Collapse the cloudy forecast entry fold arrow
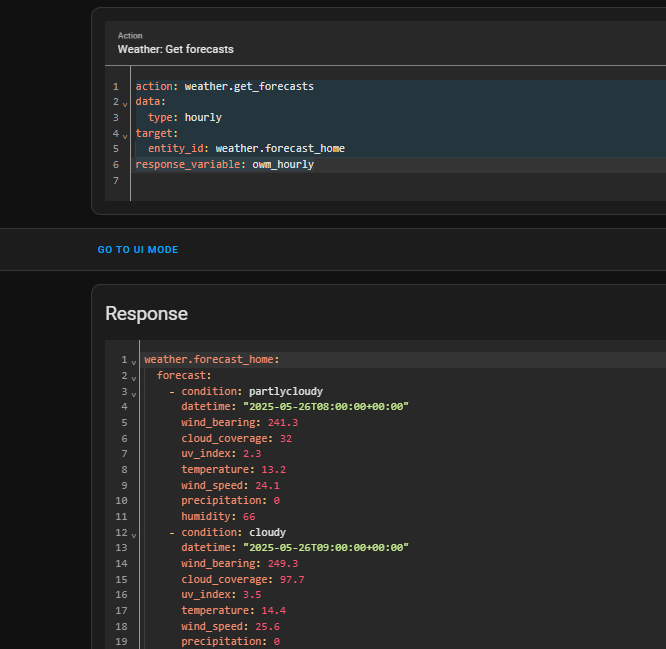Viewport: 666px width, 649px height. tap(133, 534)
